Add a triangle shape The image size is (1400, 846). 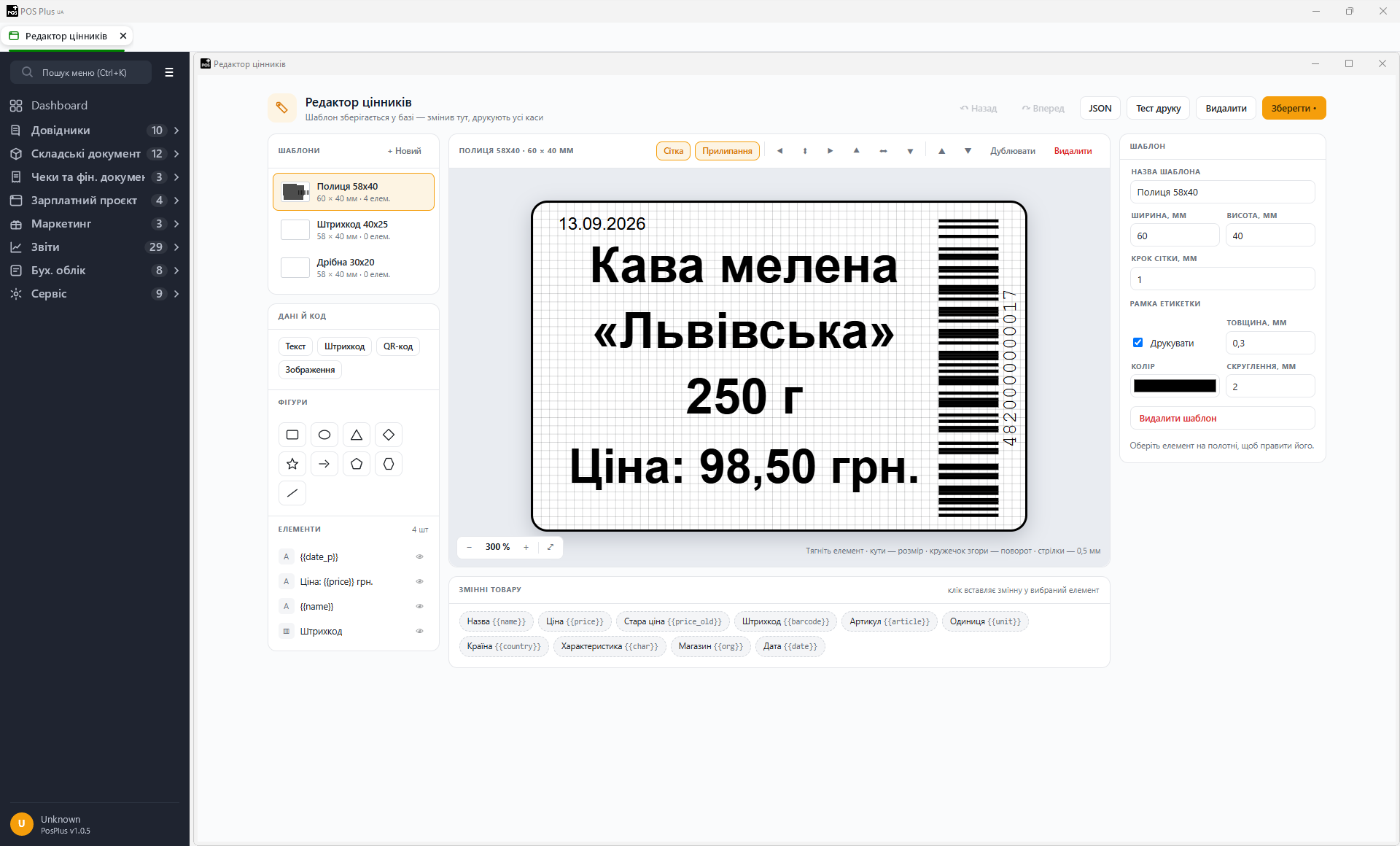point(357,435)
